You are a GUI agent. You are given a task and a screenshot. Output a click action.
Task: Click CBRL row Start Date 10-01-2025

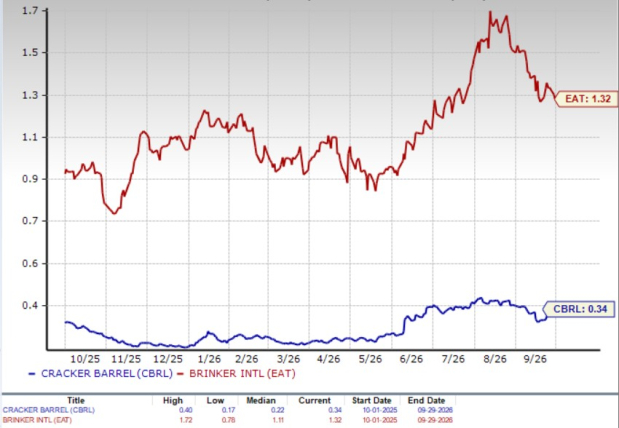(380, 410)
